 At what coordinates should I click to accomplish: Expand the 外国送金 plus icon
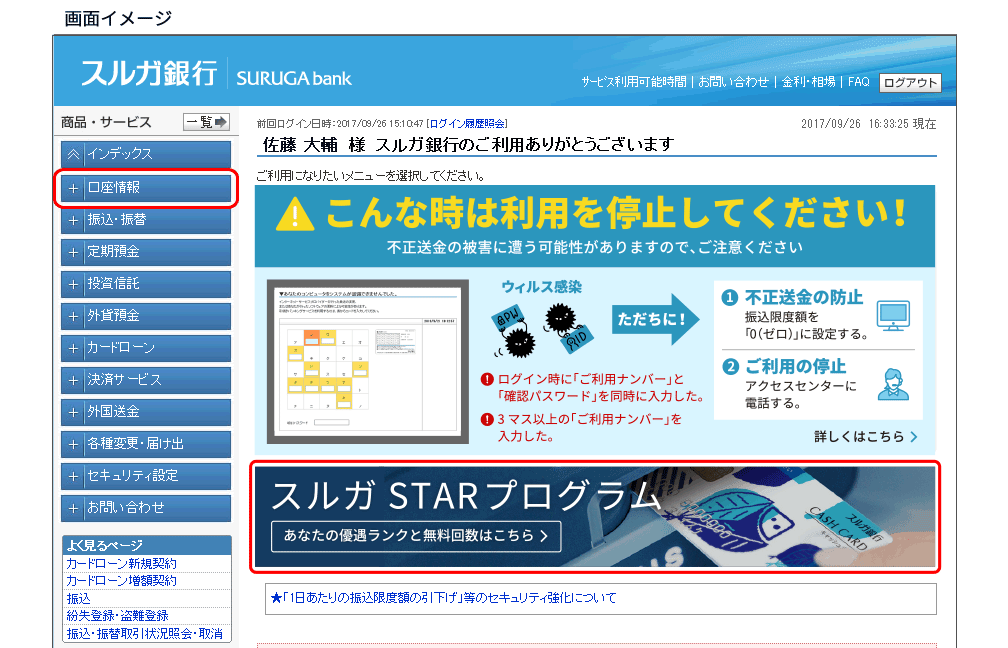click(73, 412)
